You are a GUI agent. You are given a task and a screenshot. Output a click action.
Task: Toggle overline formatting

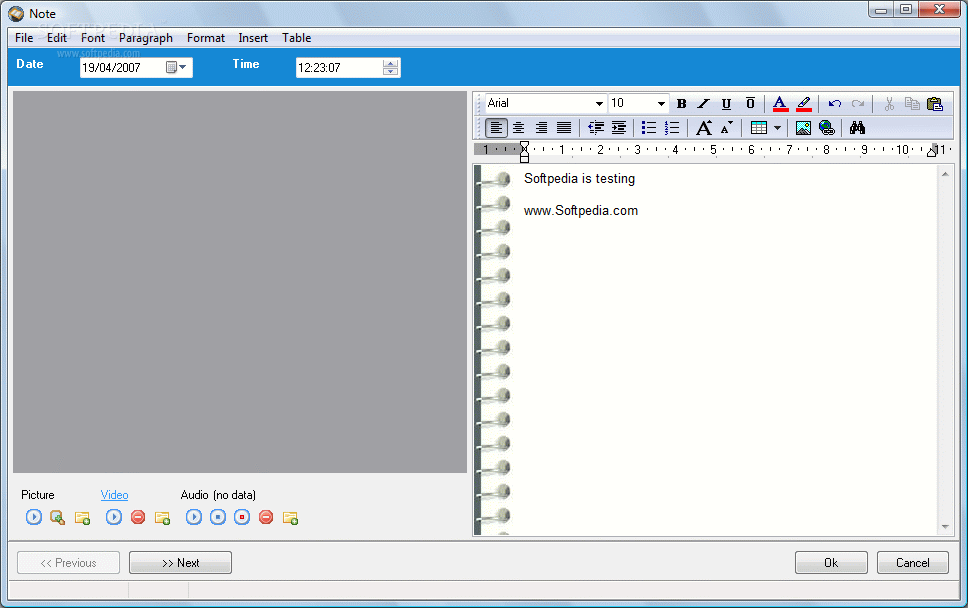pyautogui.click(x=750, y=104)
